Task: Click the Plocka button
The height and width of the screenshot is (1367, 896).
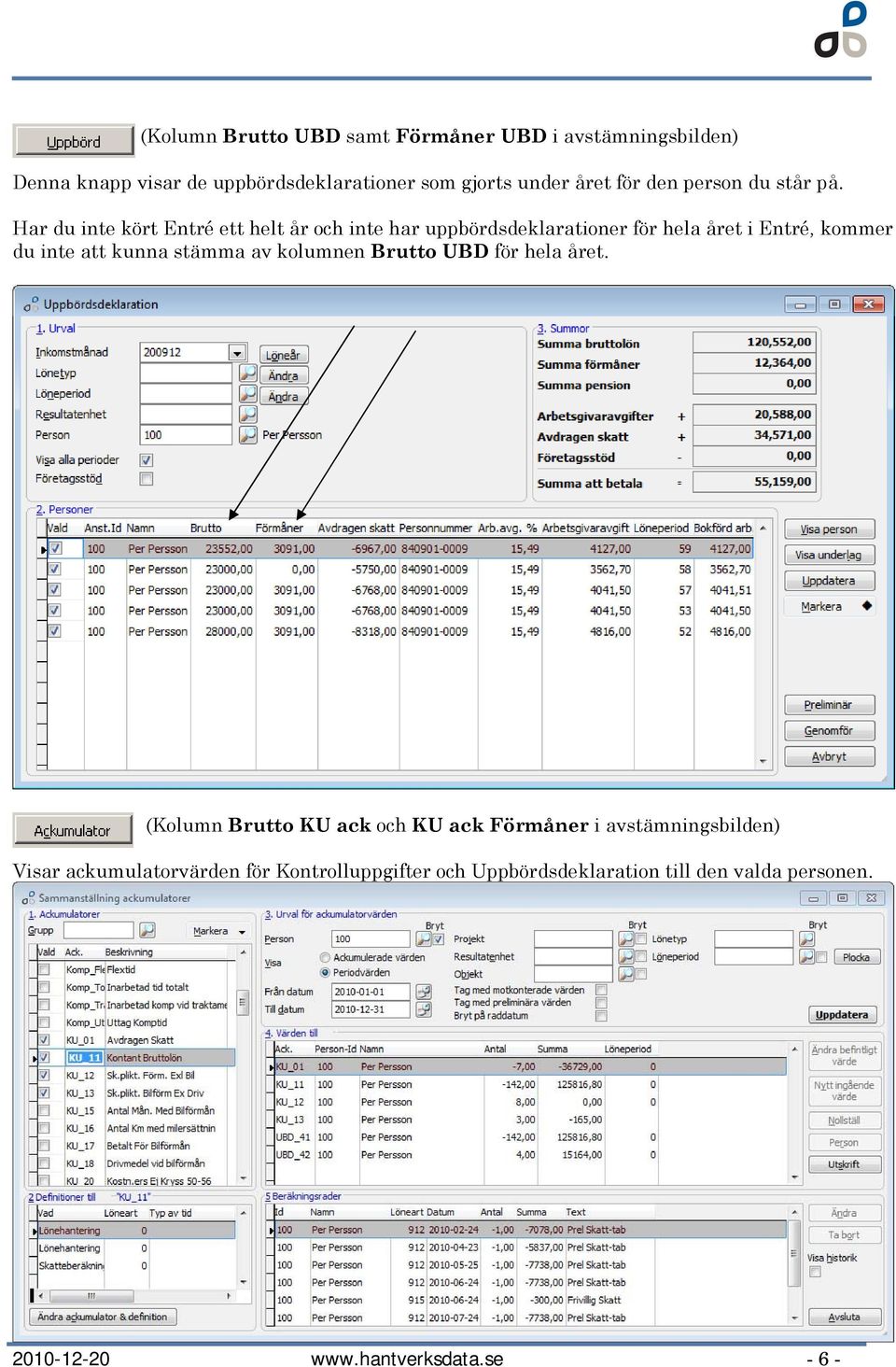Action: (x=856, y=957)
